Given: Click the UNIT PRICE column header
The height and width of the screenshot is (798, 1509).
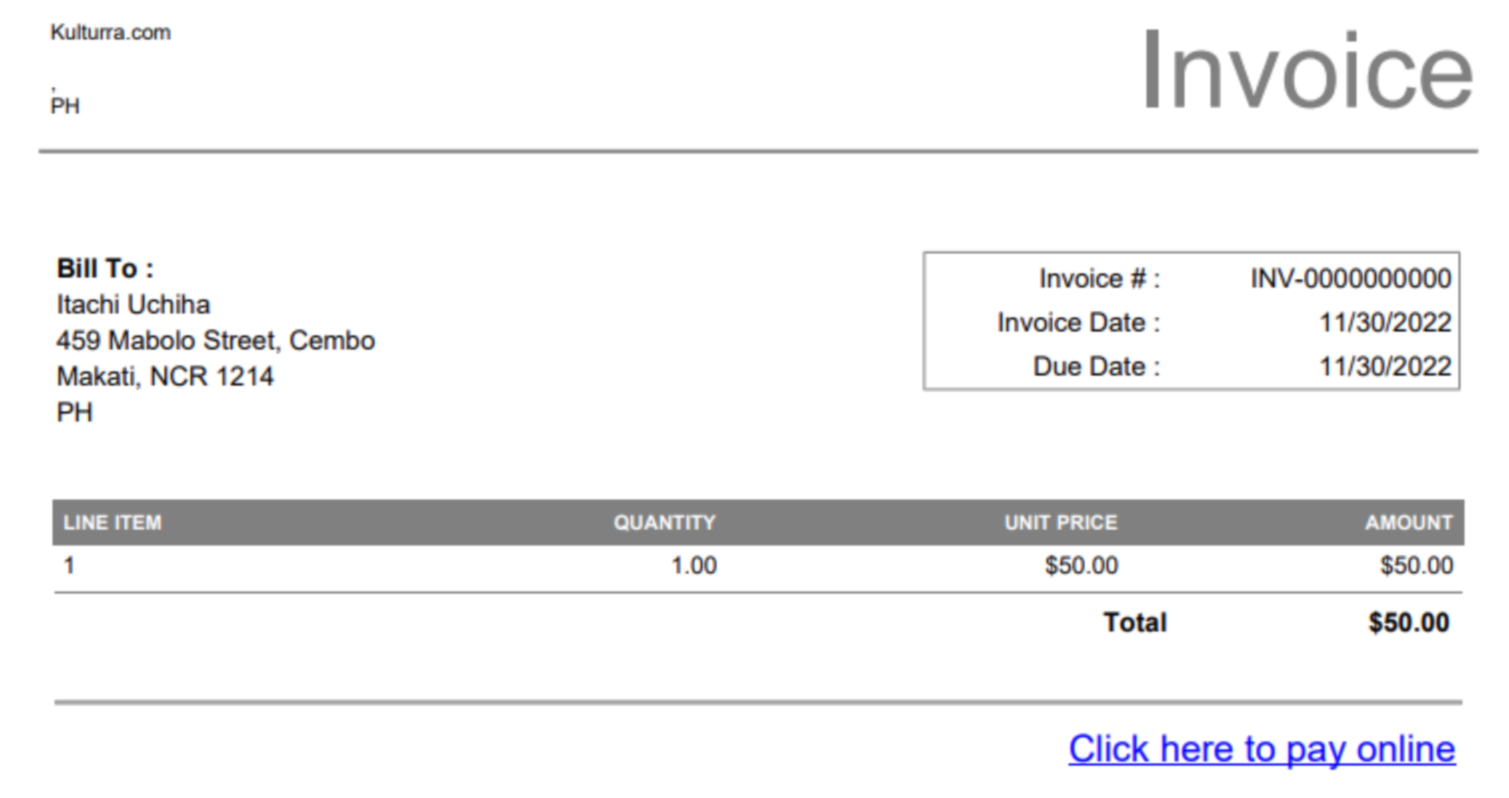Looking at the screenshot, I should pyautogui.click(x=1060, y=522).
